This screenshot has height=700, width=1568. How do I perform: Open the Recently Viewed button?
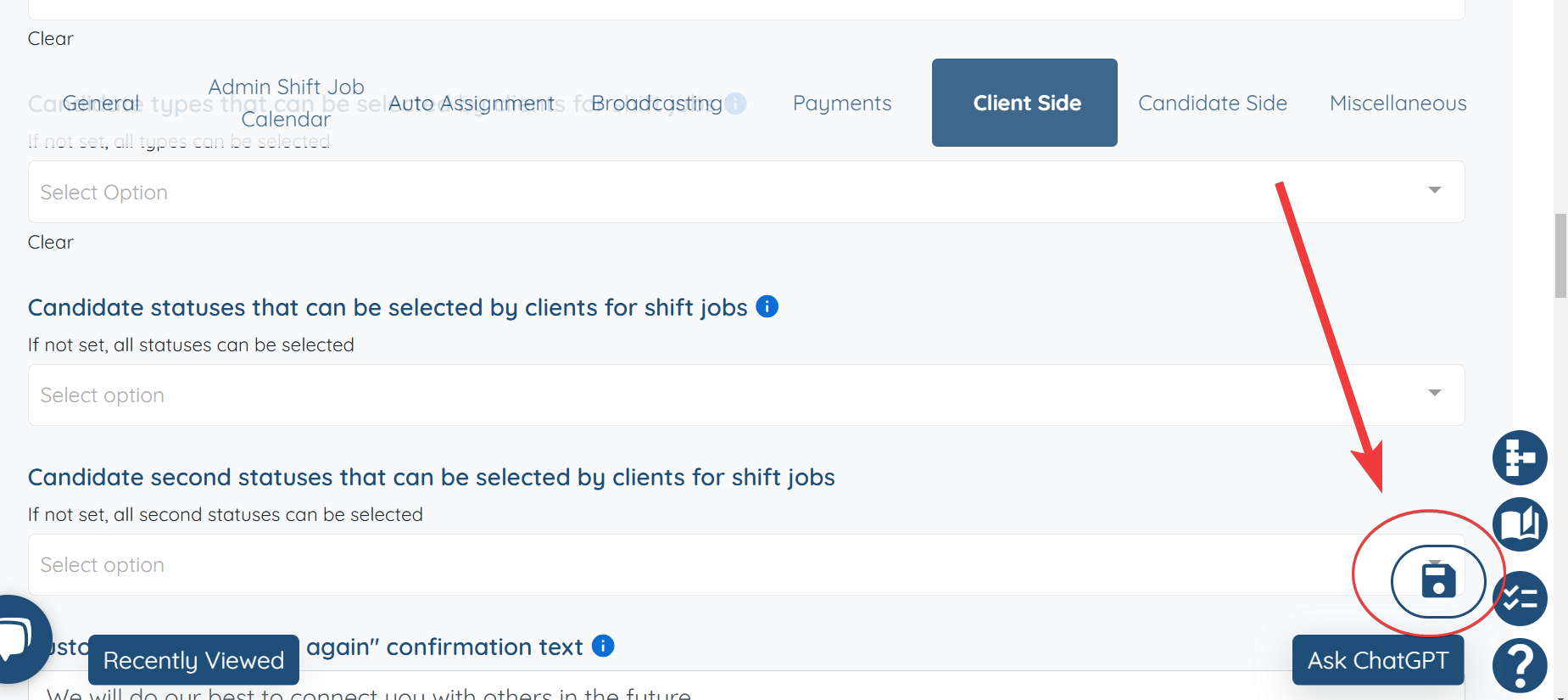pyautogui.click(x=193, y=660)
